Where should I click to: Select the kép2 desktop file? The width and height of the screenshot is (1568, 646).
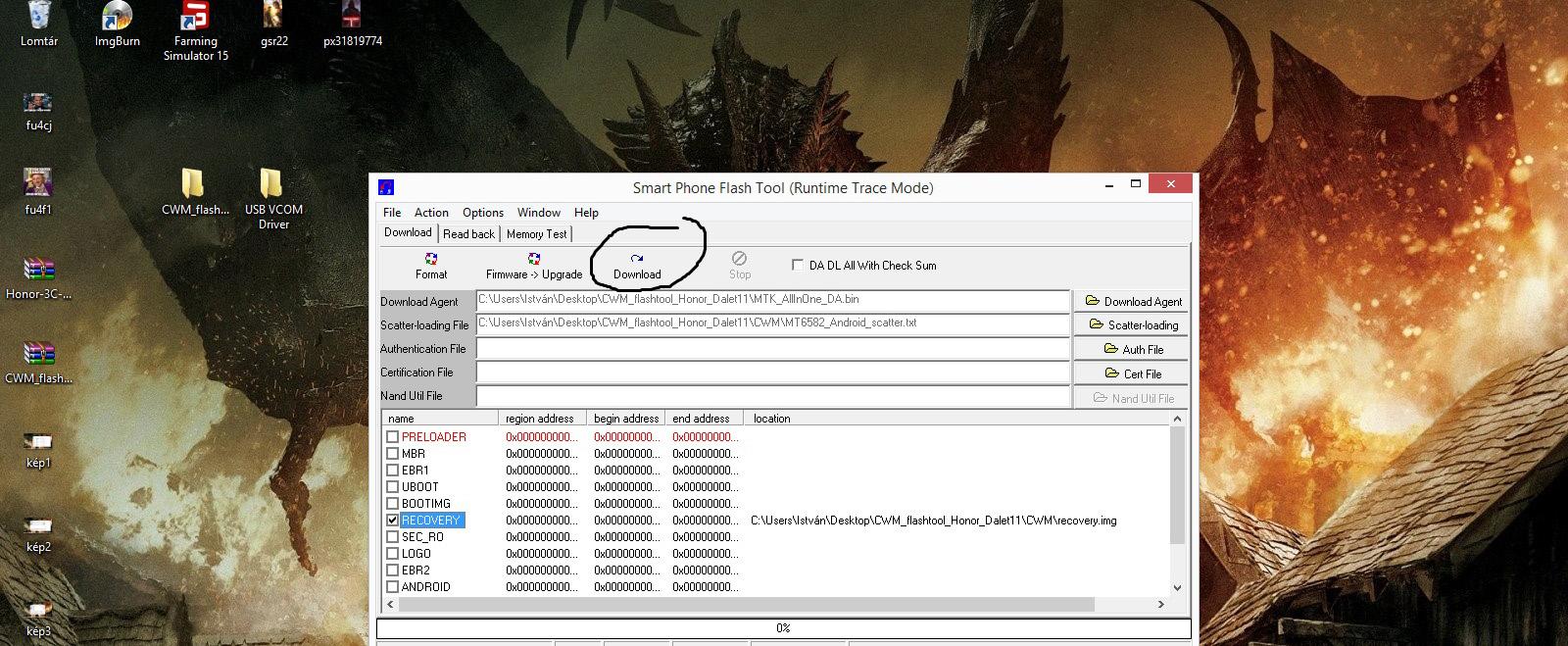[38, 533]
